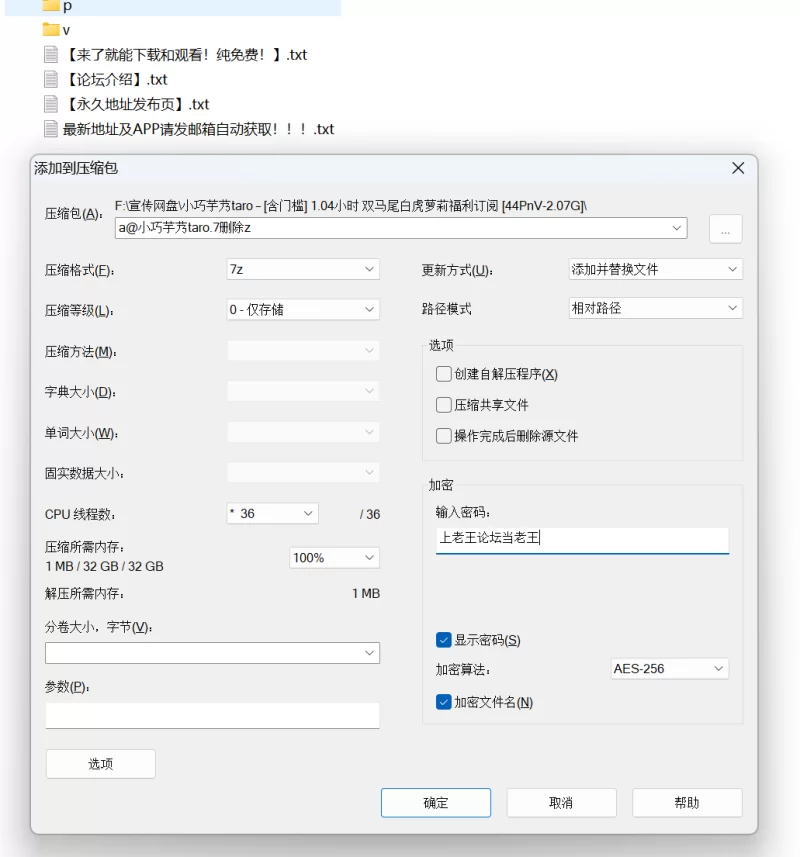Enable 压缩共享文件 checkbox
The image size is (800, 857).
(444, 405)
